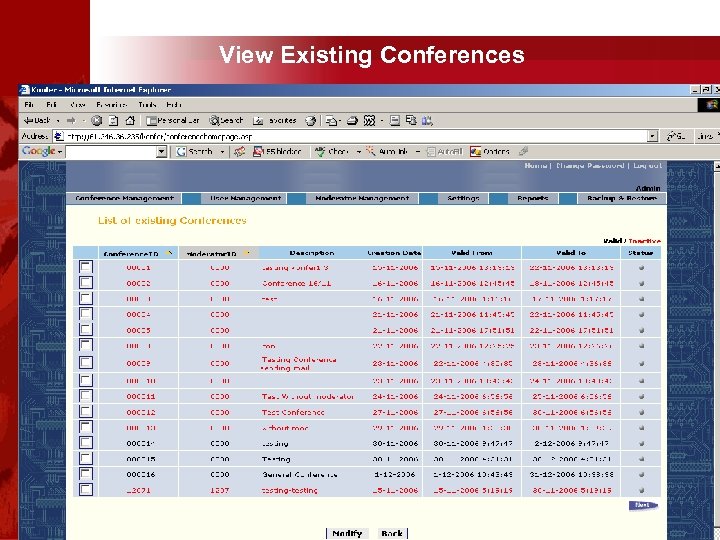
Task: Open the User Management tab
Action: 245,198
